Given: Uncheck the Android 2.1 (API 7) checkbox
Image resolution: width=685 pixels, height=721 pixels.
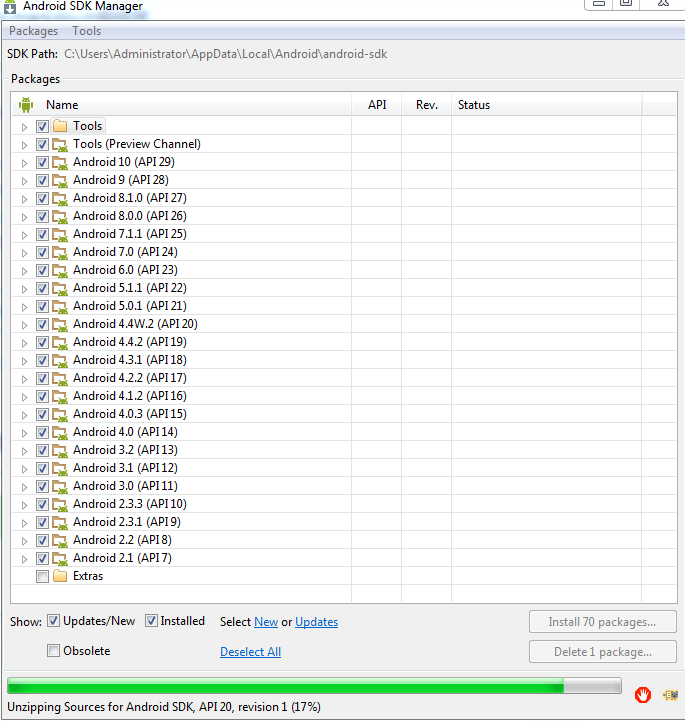Looking at the screenshot, I should [x=42, y=558].
